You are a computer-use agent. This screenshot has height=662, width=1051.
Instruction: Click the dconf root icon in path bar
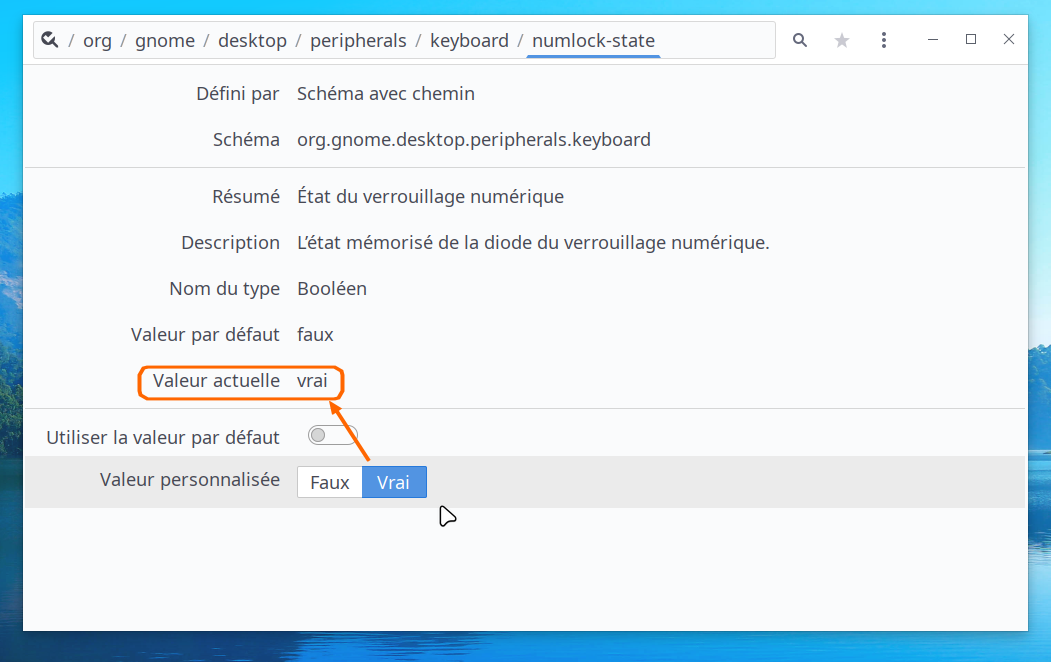pos(49,41)
